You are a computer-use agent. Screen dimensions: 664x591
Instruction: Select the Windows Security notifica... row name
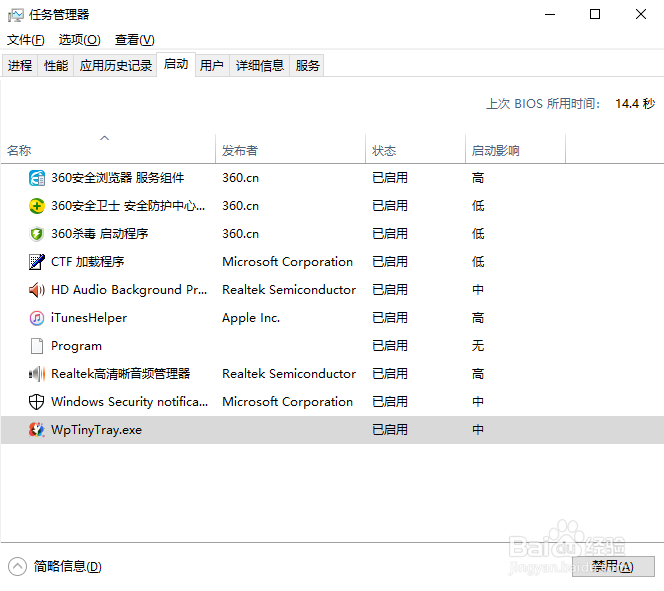(x=130, y=402)
